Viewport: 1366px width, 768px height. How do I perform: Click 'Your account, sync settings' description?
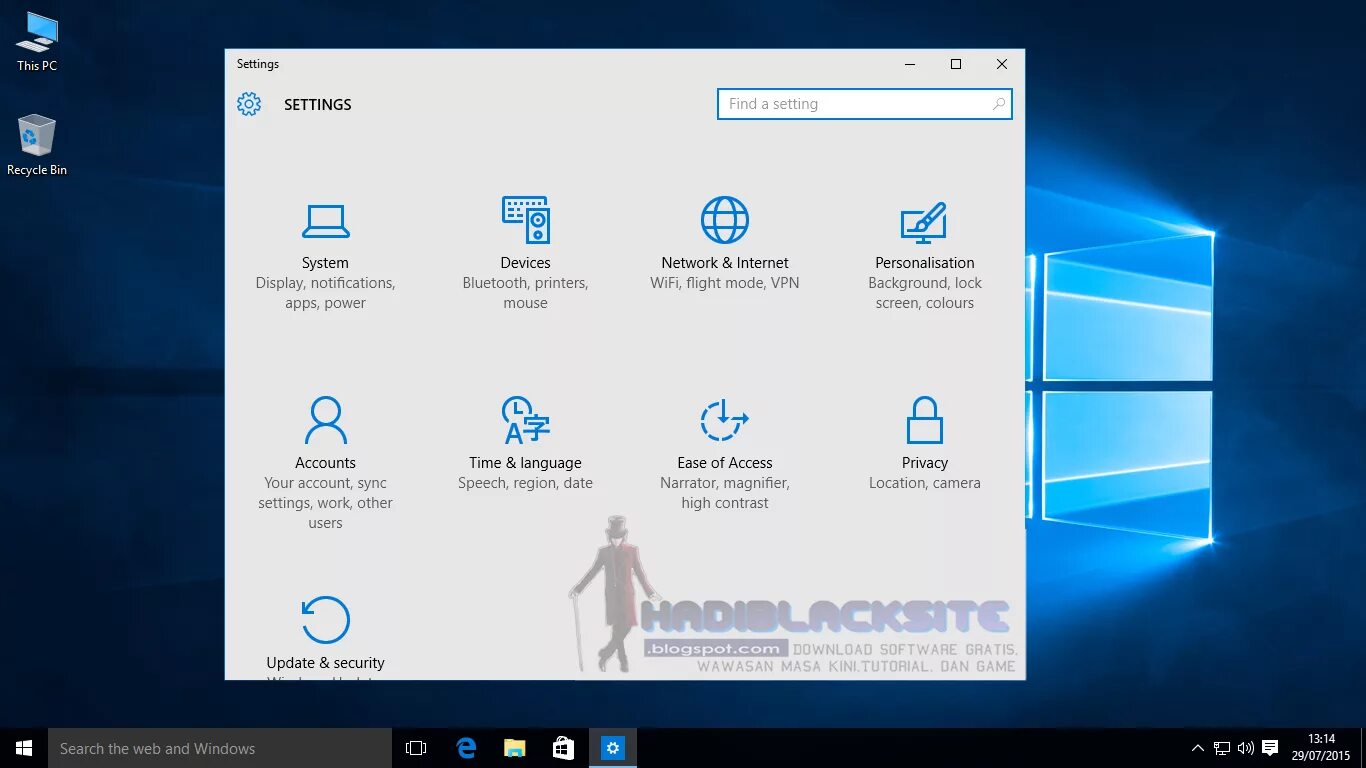[x=325, y=503]
